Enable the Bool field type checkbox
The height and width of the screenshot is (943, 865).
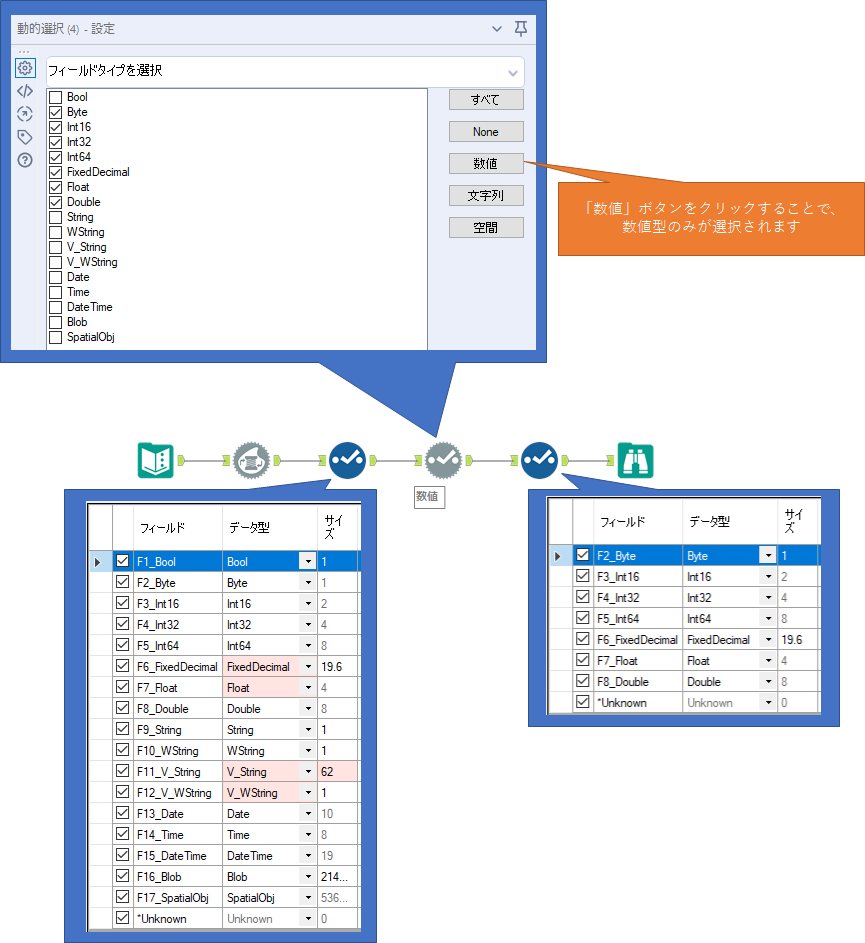tap(56, 97)
